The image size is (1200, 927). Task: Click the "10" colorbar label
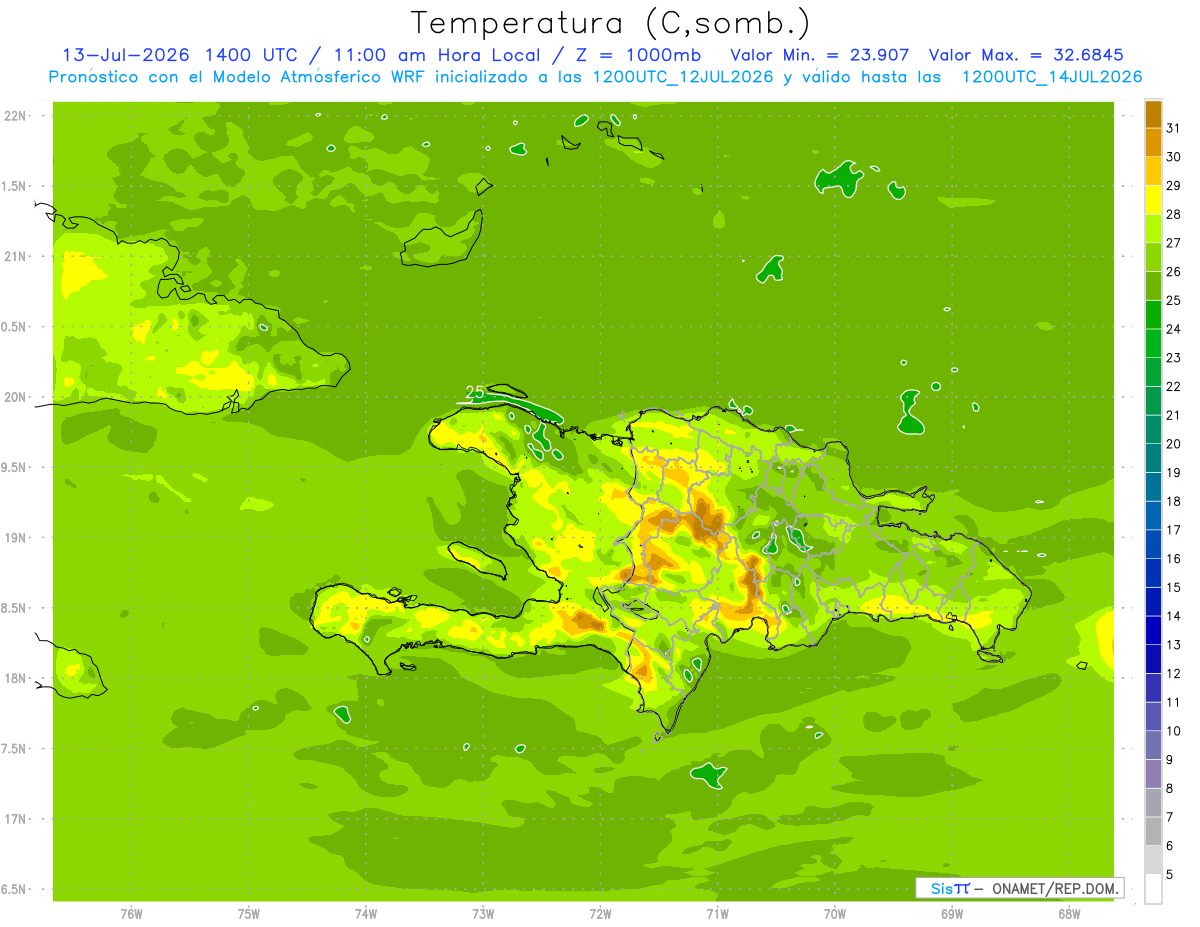pyautogui.click(x=1174, y=731)
